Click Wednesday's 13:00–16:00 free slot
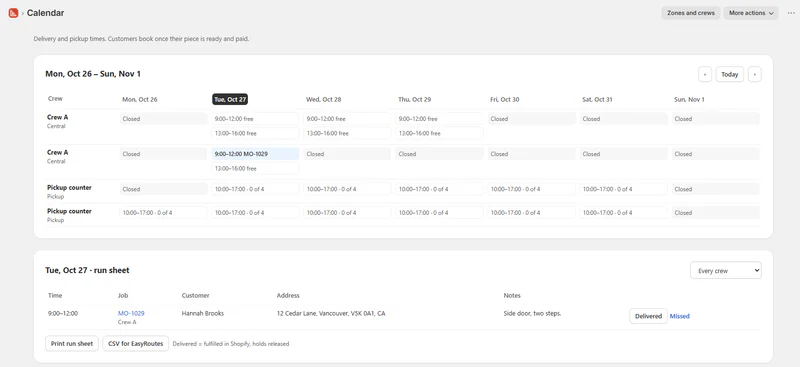The height and width of the screenshot is (367, 800). (347, 133)
